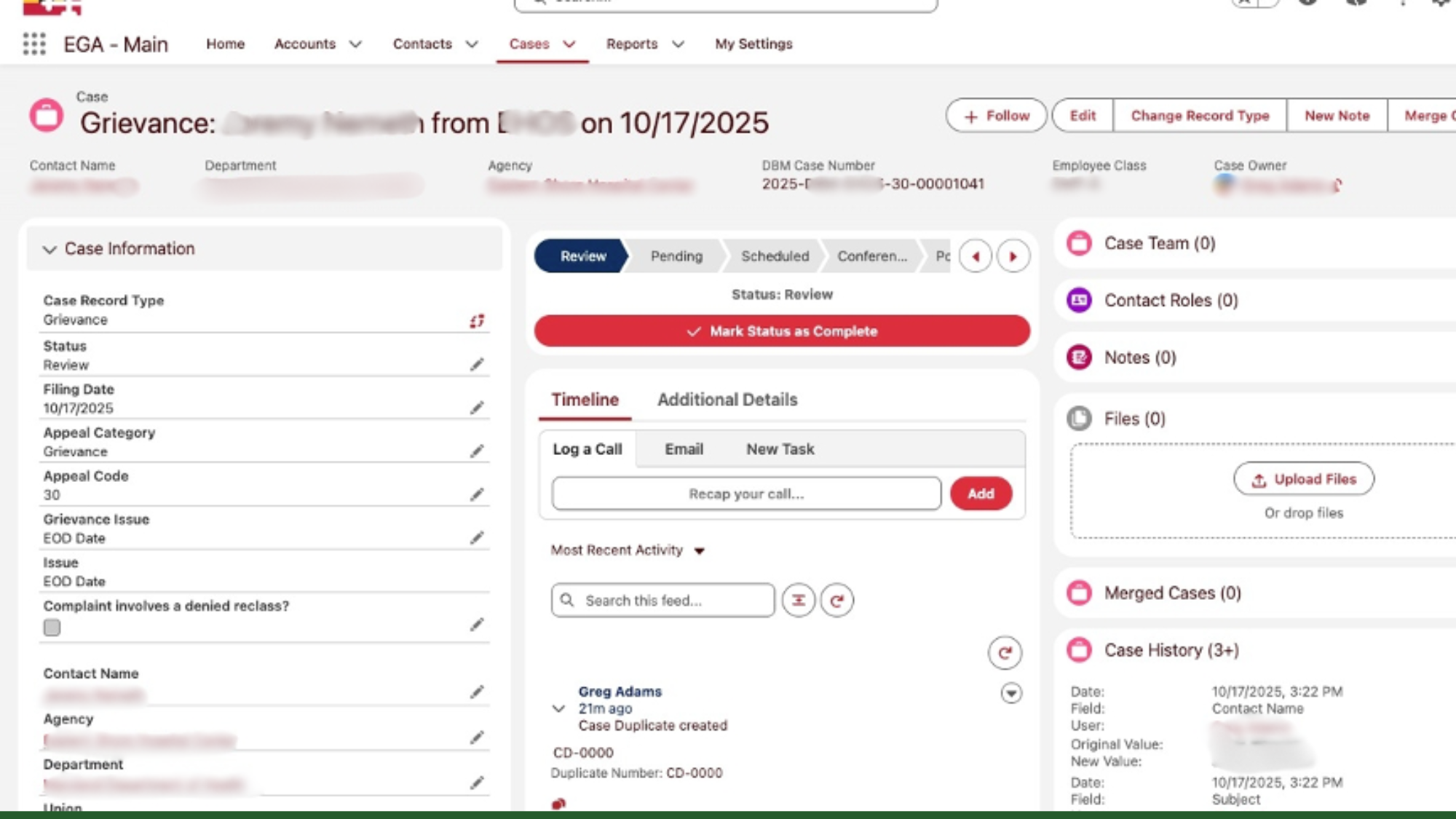Edit Grievance Issue with pencil icon
This screenshot has height=819, width=1456.
[x=477, y=537]
